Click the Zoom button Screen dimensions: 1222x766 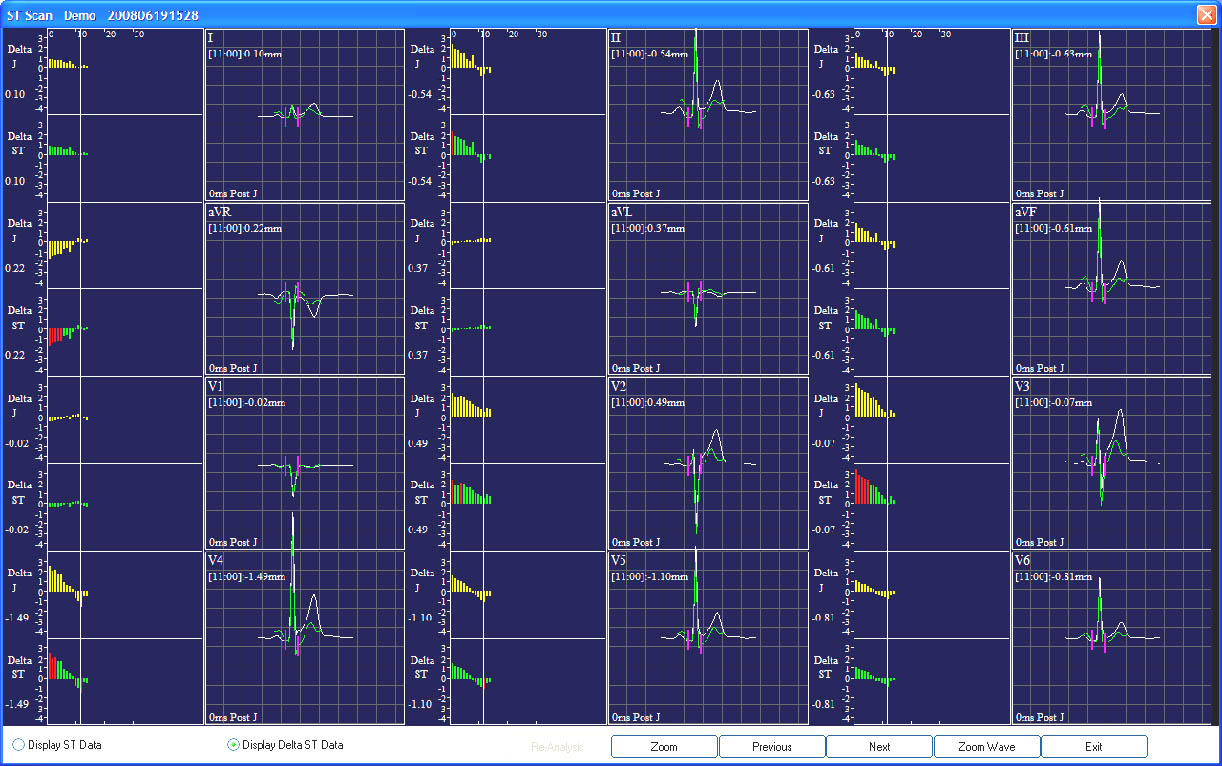[x=664, y=747]
